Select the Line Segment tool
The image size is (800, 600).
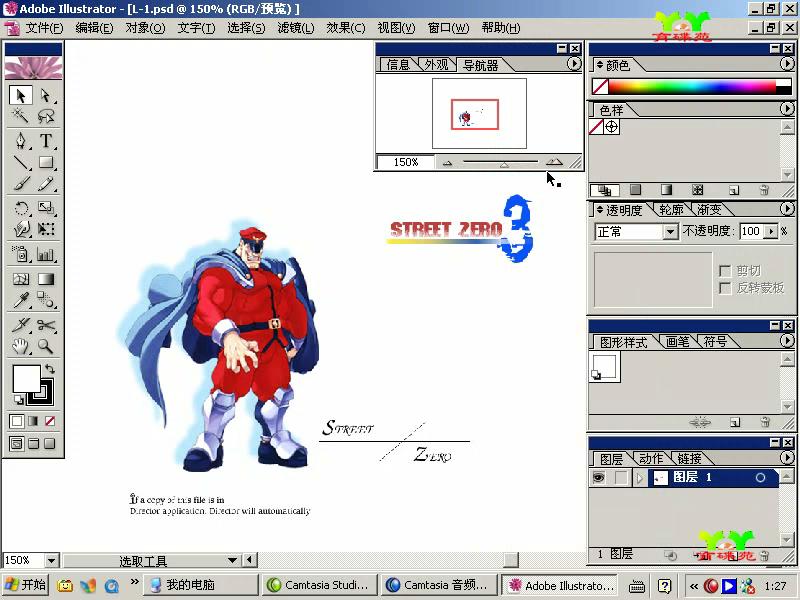21,162
